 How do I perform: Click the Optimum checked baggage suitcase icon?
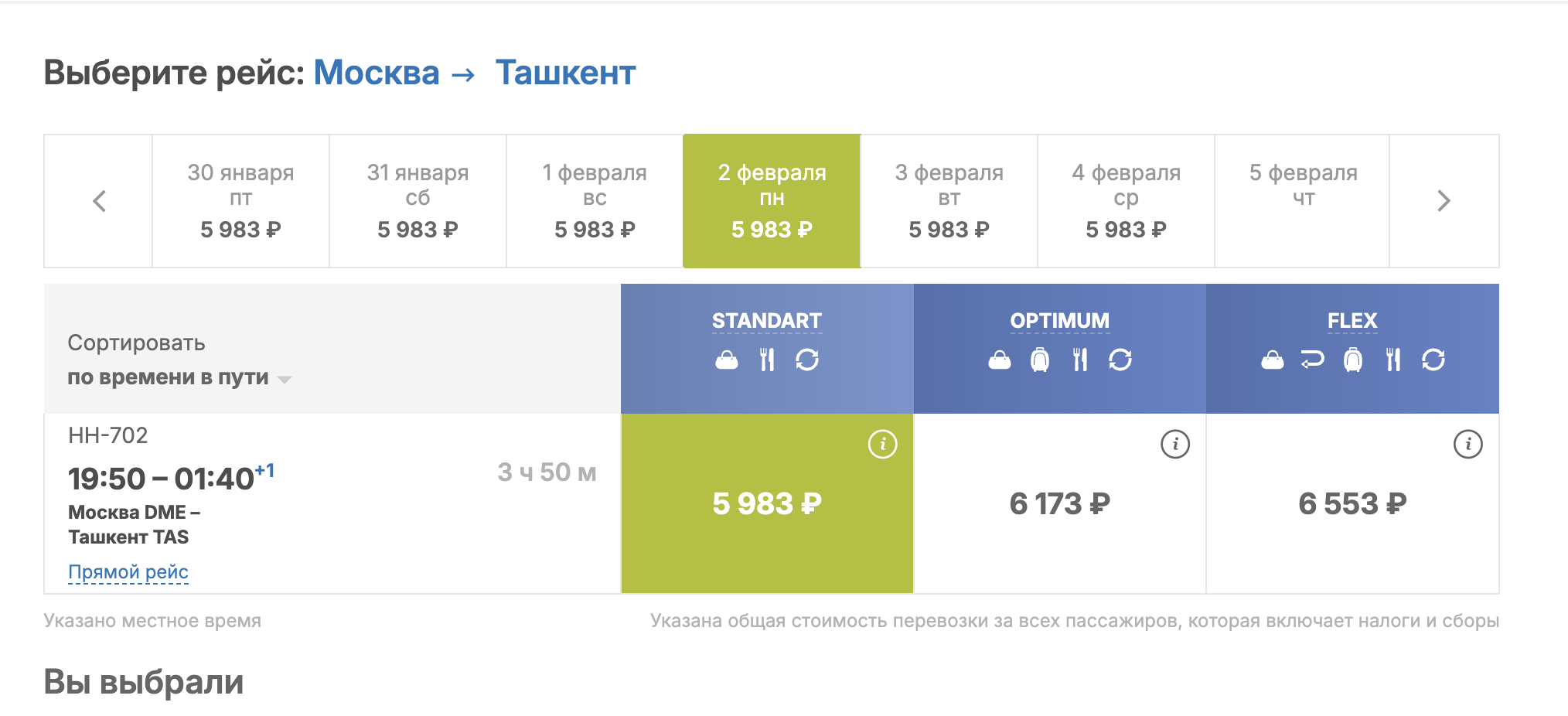[1040, 360]
